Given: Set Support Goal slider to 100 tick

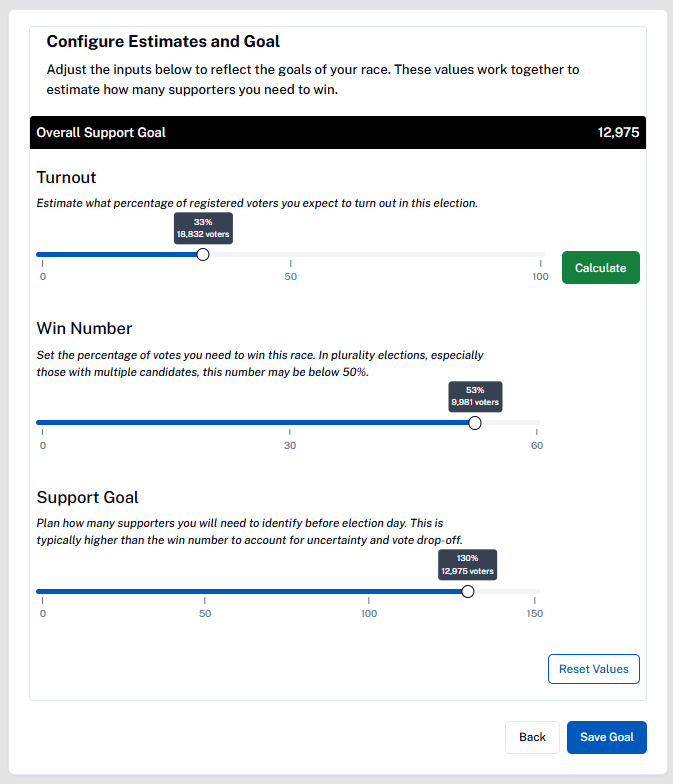Looking at the screenshot, I should tap(369, 592).
